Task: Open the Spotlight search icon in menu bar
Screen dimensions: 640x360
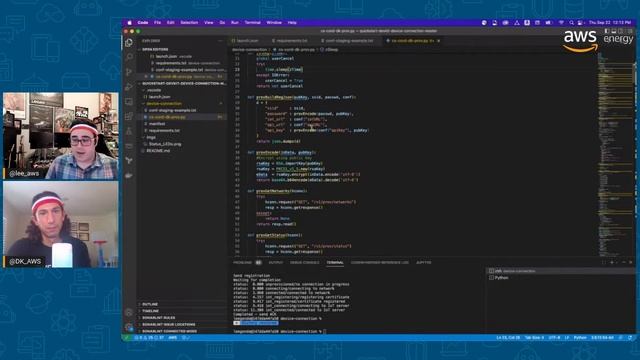Action: (x=571, y=23)
